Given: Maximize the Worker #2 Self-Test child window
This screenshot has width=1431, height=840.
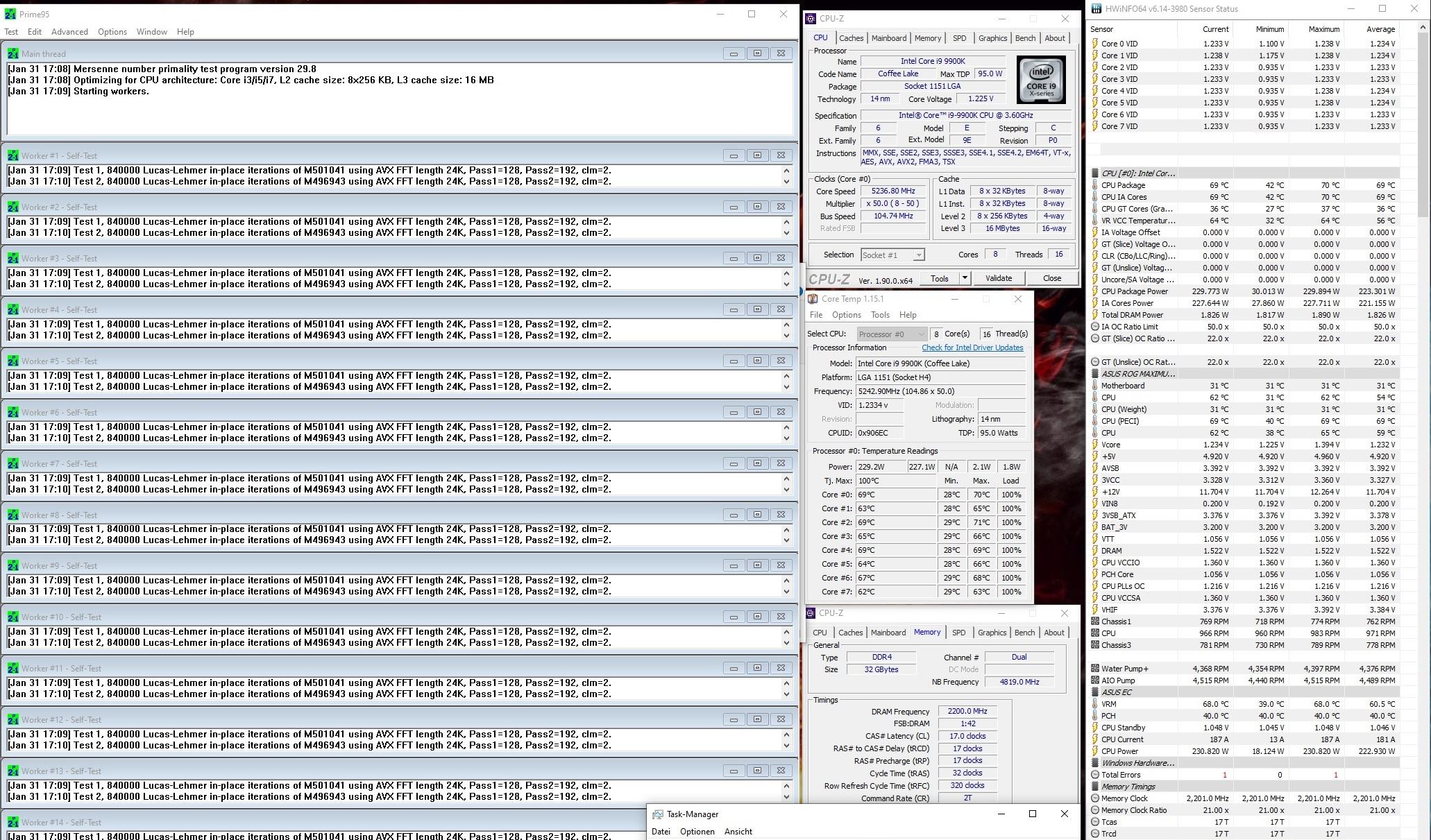Looking at the screenshot, I should [x=757, y=207].
